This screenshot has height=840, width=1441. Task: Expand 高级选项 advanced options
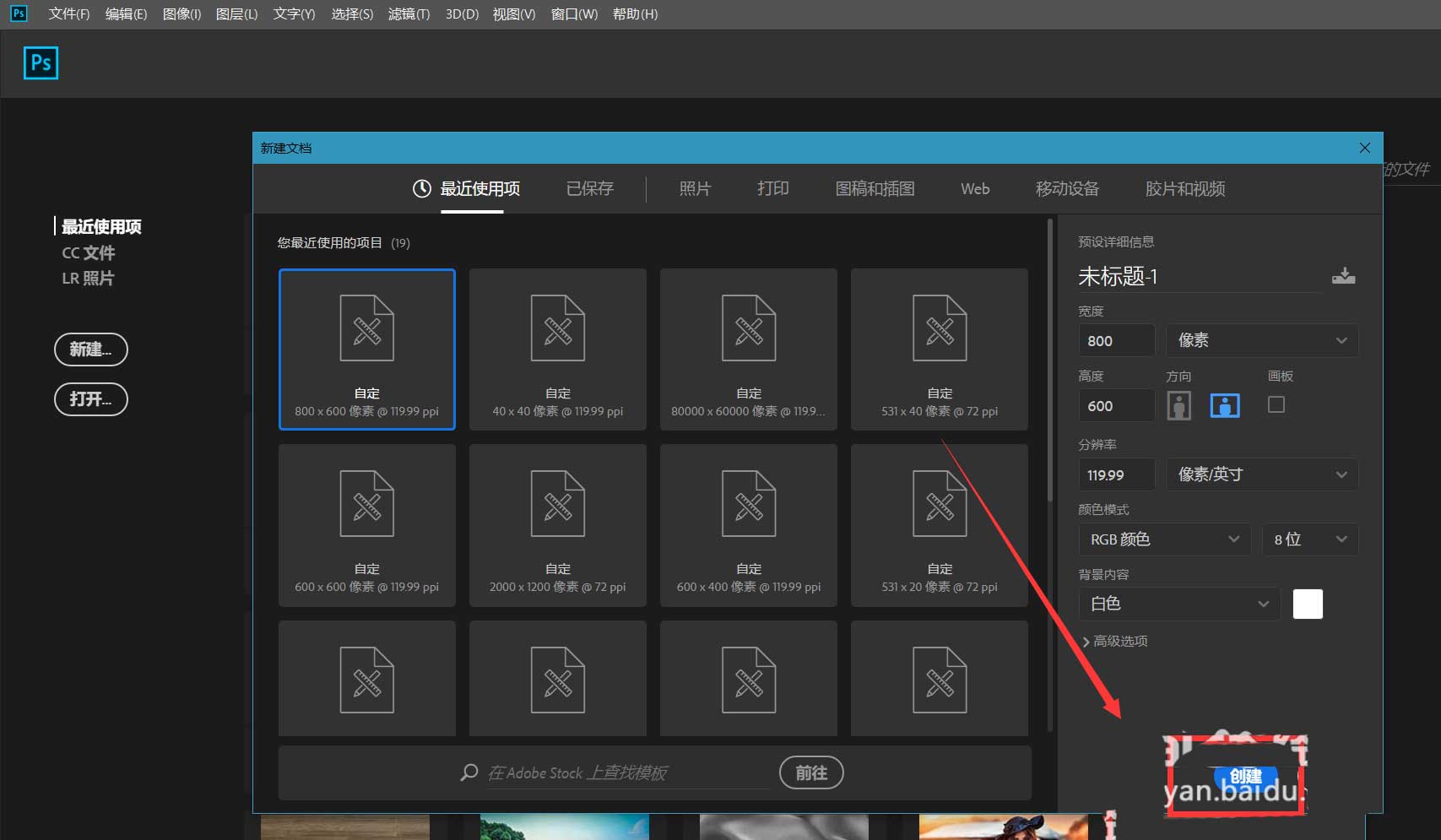click(1114, 641)
